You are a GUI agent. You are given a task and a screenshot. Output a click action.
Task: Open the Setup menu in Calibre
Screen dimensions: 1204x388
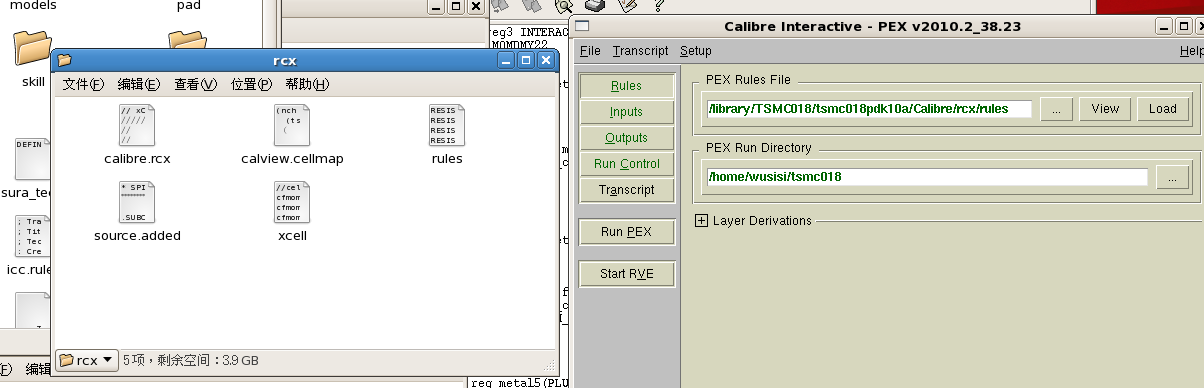pos(696,51)
